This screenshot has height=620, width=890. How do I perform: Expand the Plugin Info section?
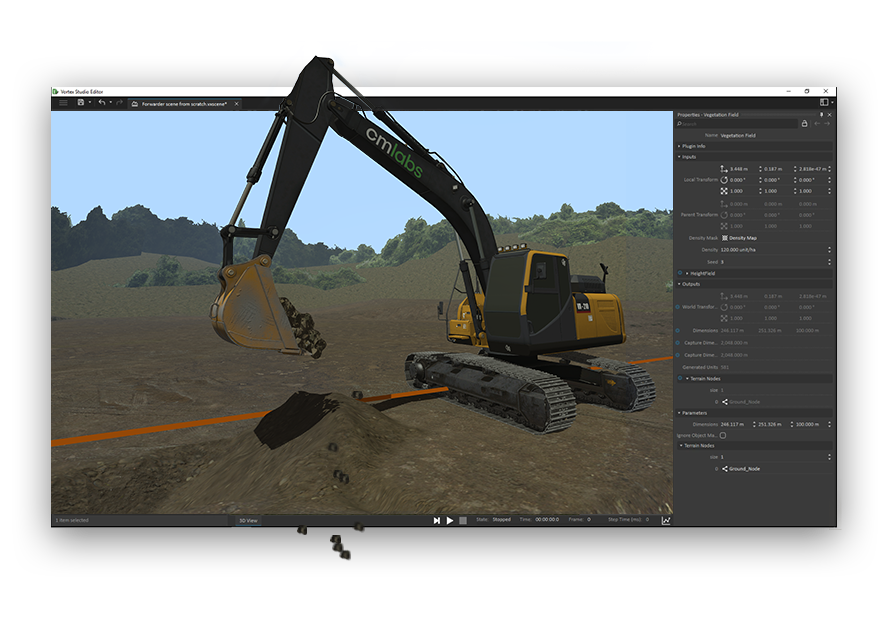679,146
